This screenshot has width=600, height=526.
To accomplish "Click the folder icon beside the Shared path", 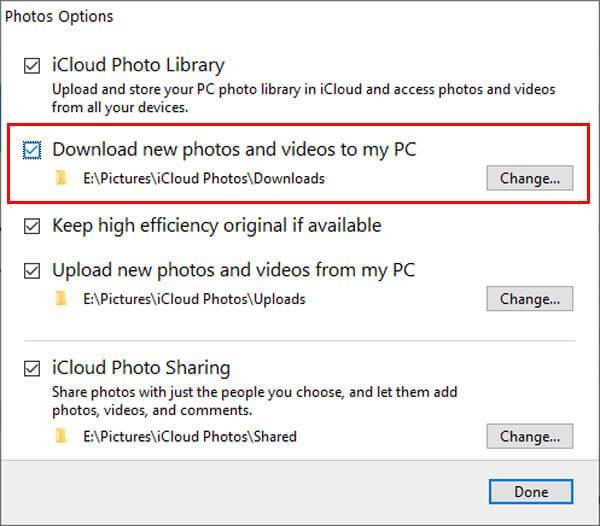I will click(62, 436).
